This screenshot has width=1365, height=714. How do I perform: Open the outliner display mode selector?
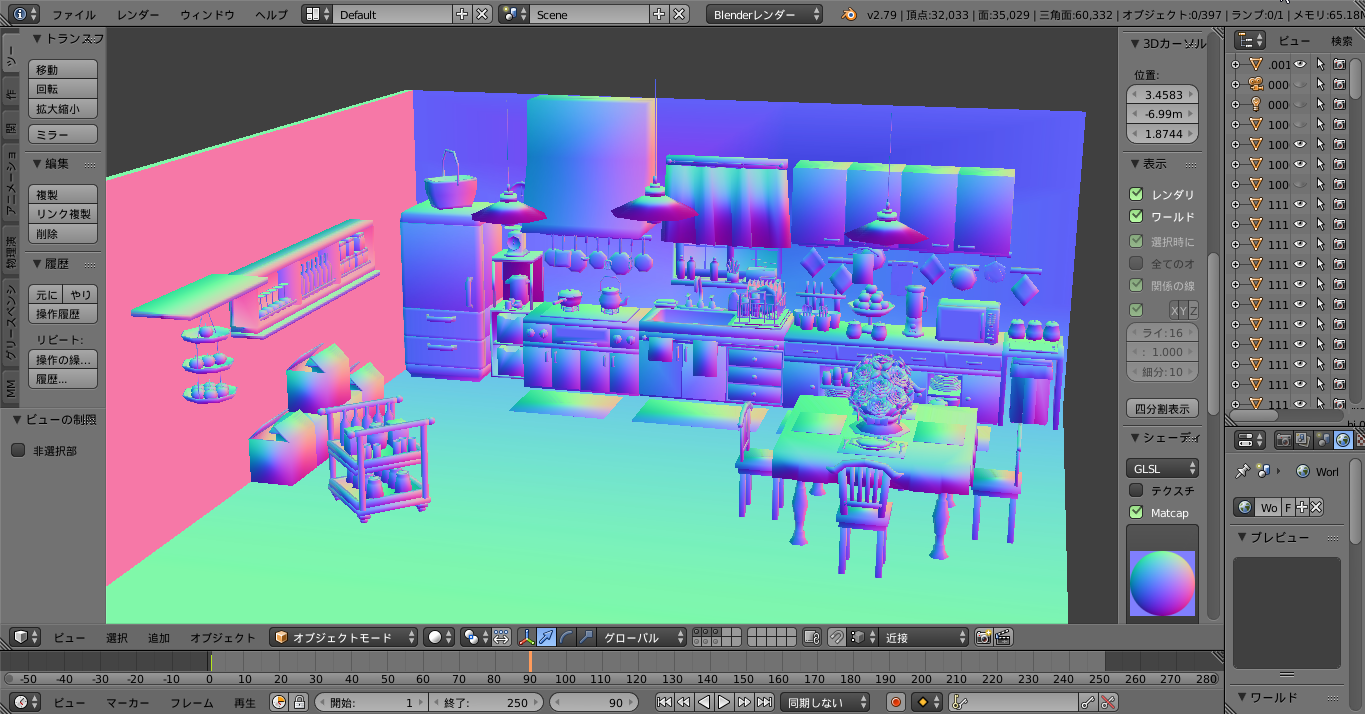[x=1249, y=40]
